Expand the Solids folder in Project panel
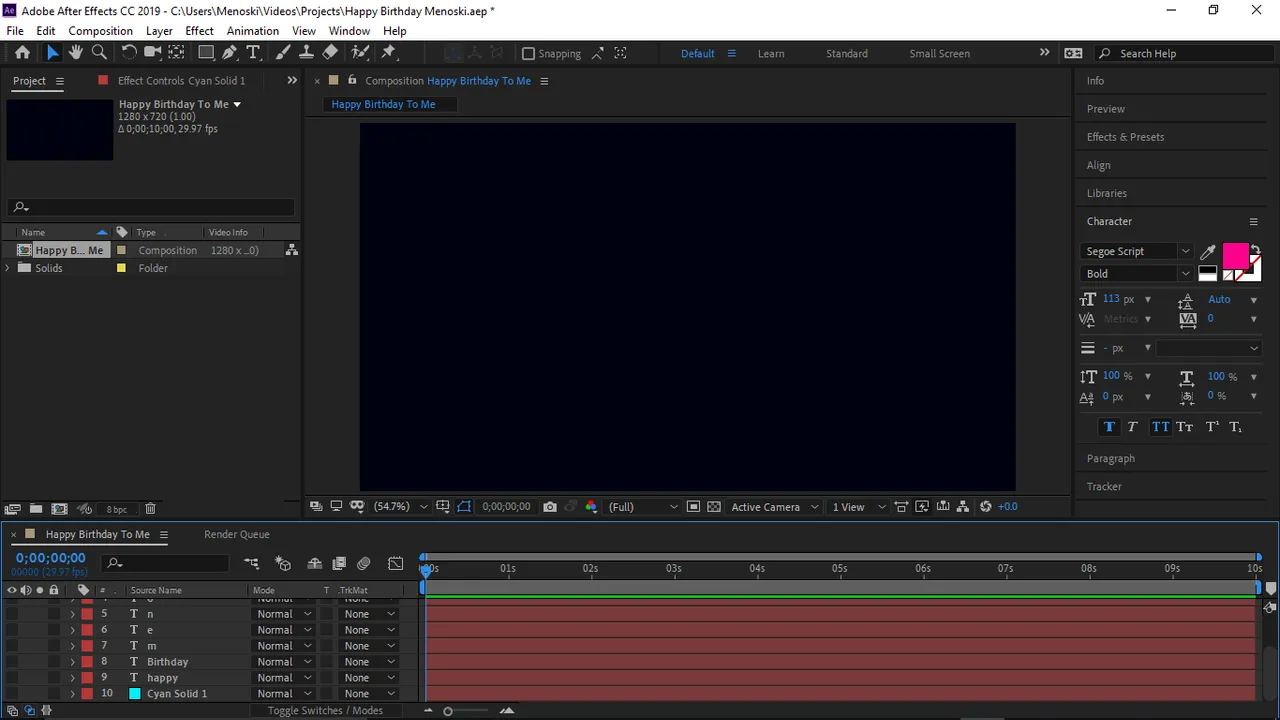Screen dimensions: 1280x720 coord(8,268)
